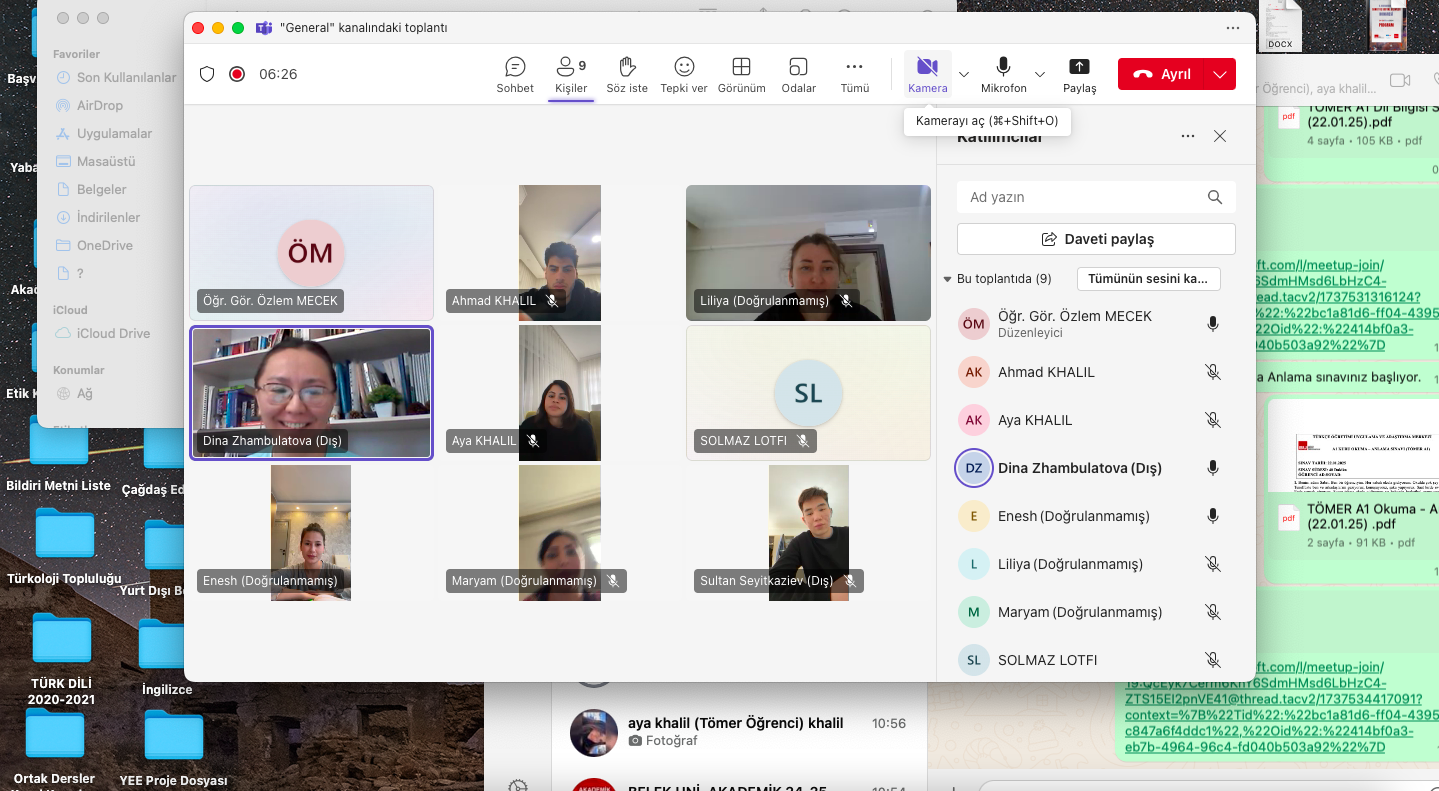Turn on the Kamera
The width and height of the screenshot is (1439, 791).
pyautogui.click(x=927, y=74)
